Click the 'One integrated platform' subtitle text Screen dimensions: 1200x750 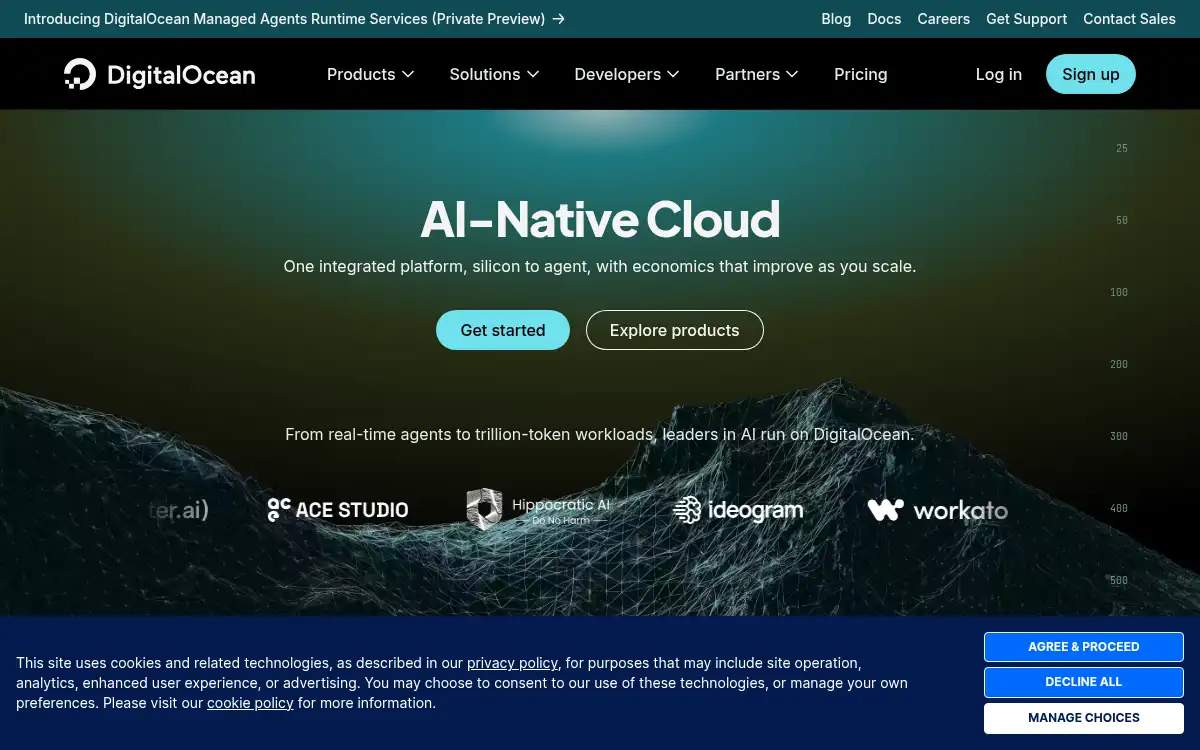(x=600, y=267)
